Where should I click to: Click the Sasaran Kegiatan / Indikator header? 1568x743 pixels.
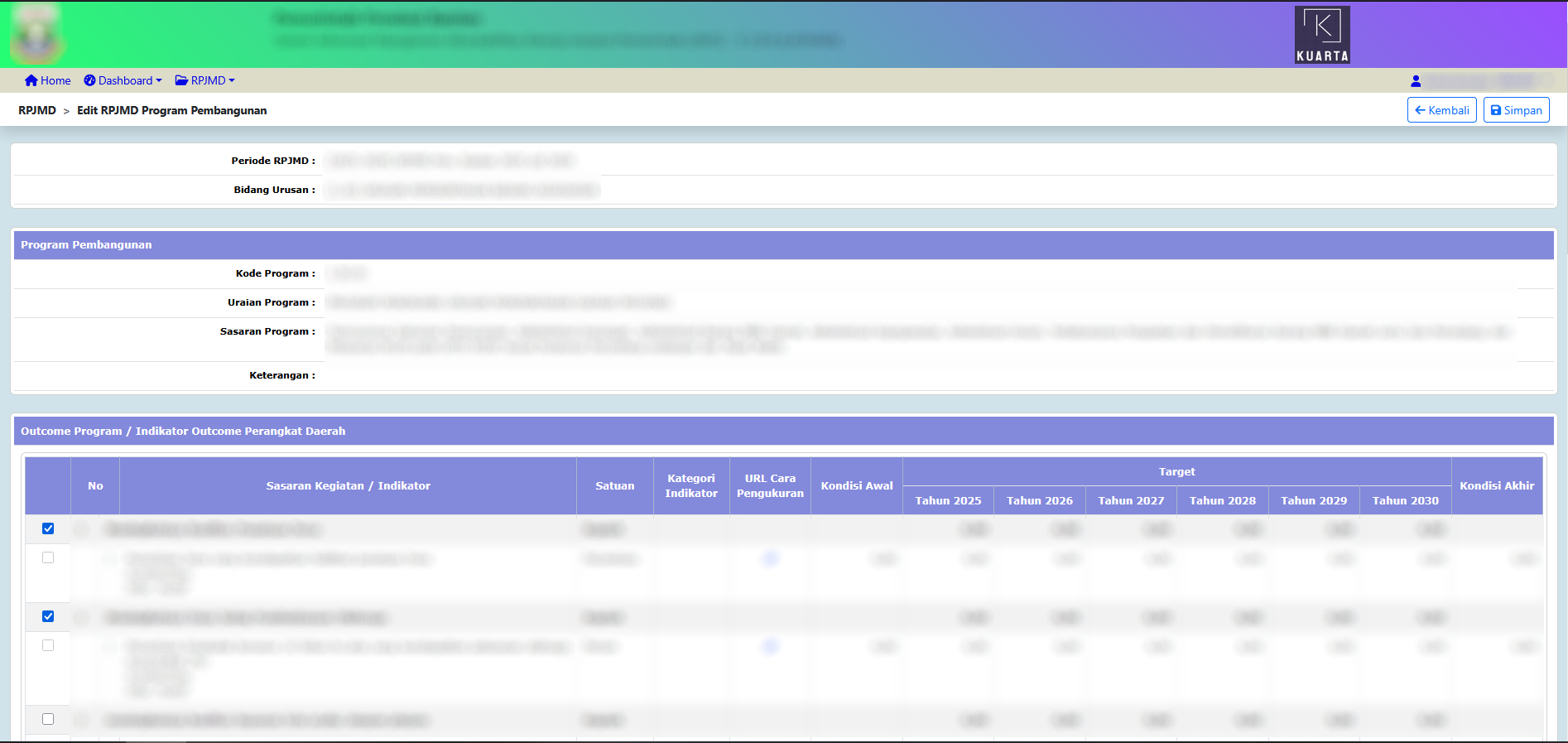(348, 486)
